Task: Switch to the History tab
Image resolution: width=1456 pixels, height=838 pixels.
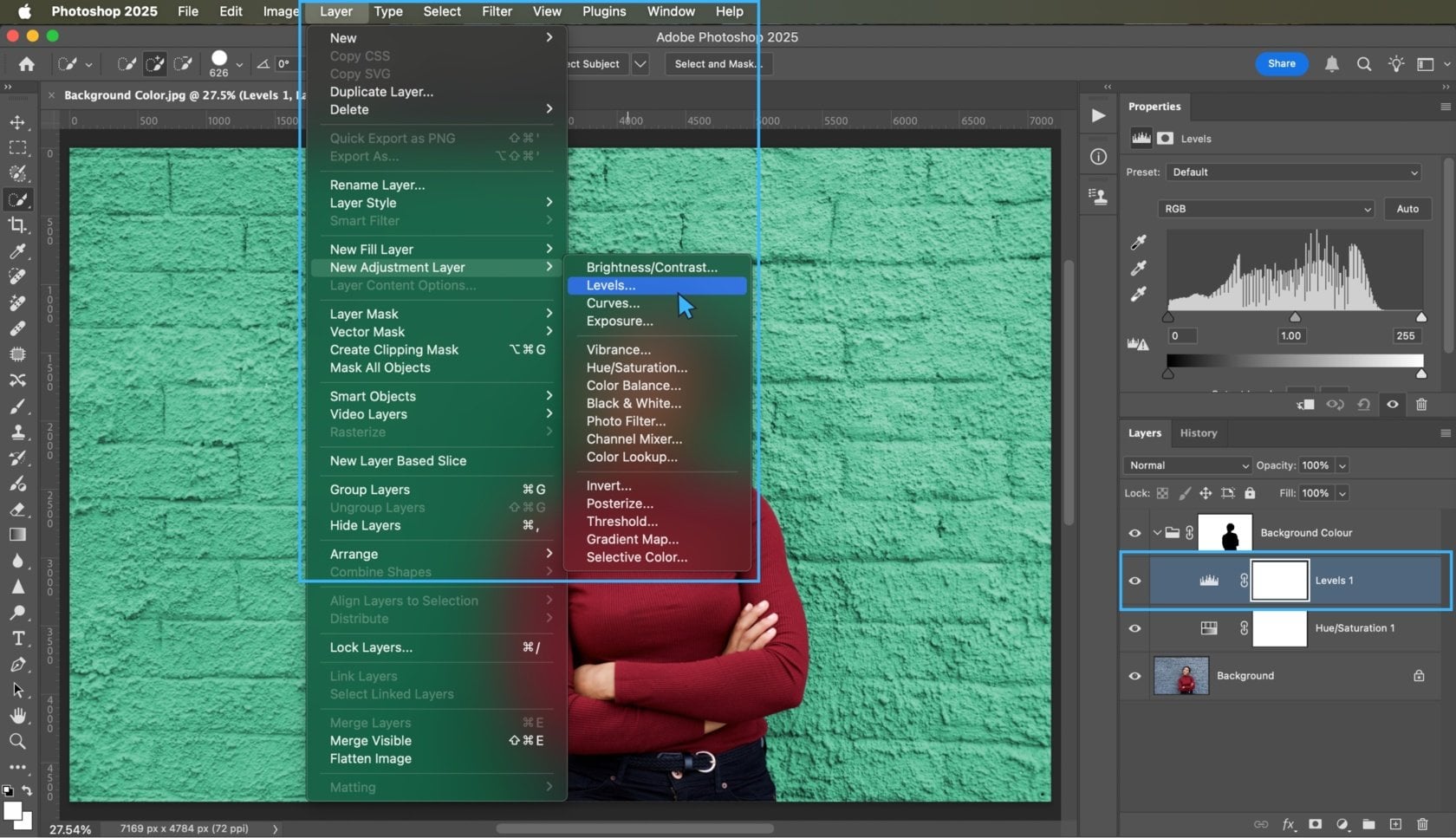Action: pyautogui.click(x=1199, y=433)
